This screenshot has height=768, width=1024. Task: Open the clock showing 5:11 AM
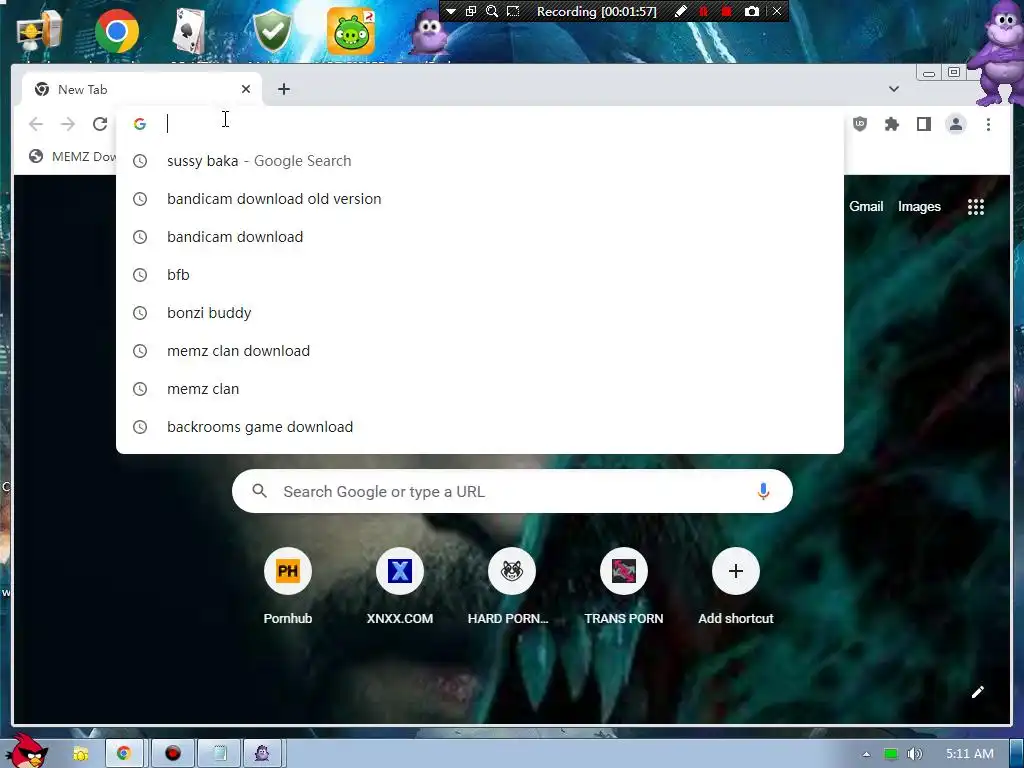pos(970,754)
